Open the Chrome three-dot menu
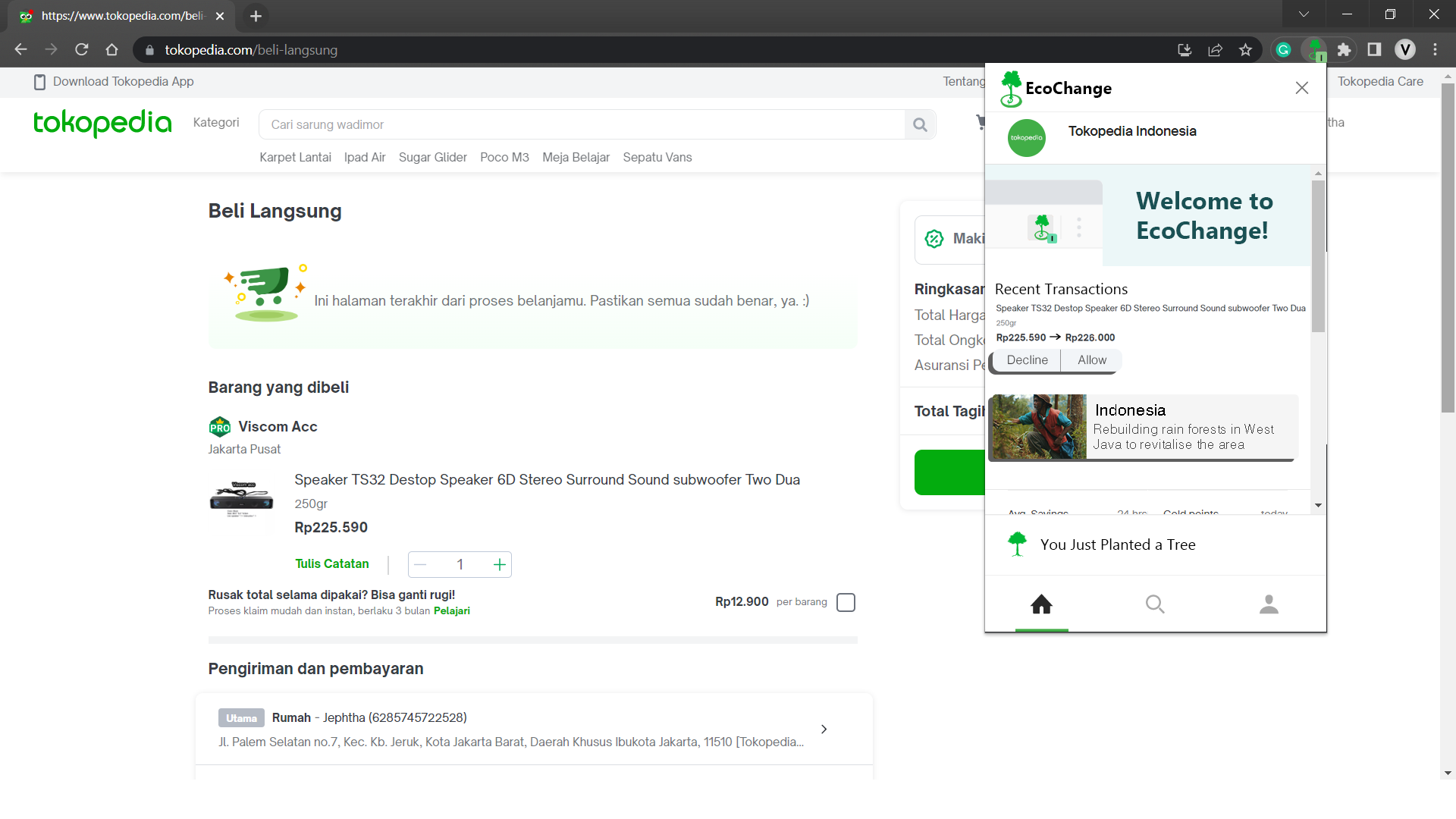The height and width of the screenshot is (819, 1456). pyautogui.click(x=1436, y=50)
